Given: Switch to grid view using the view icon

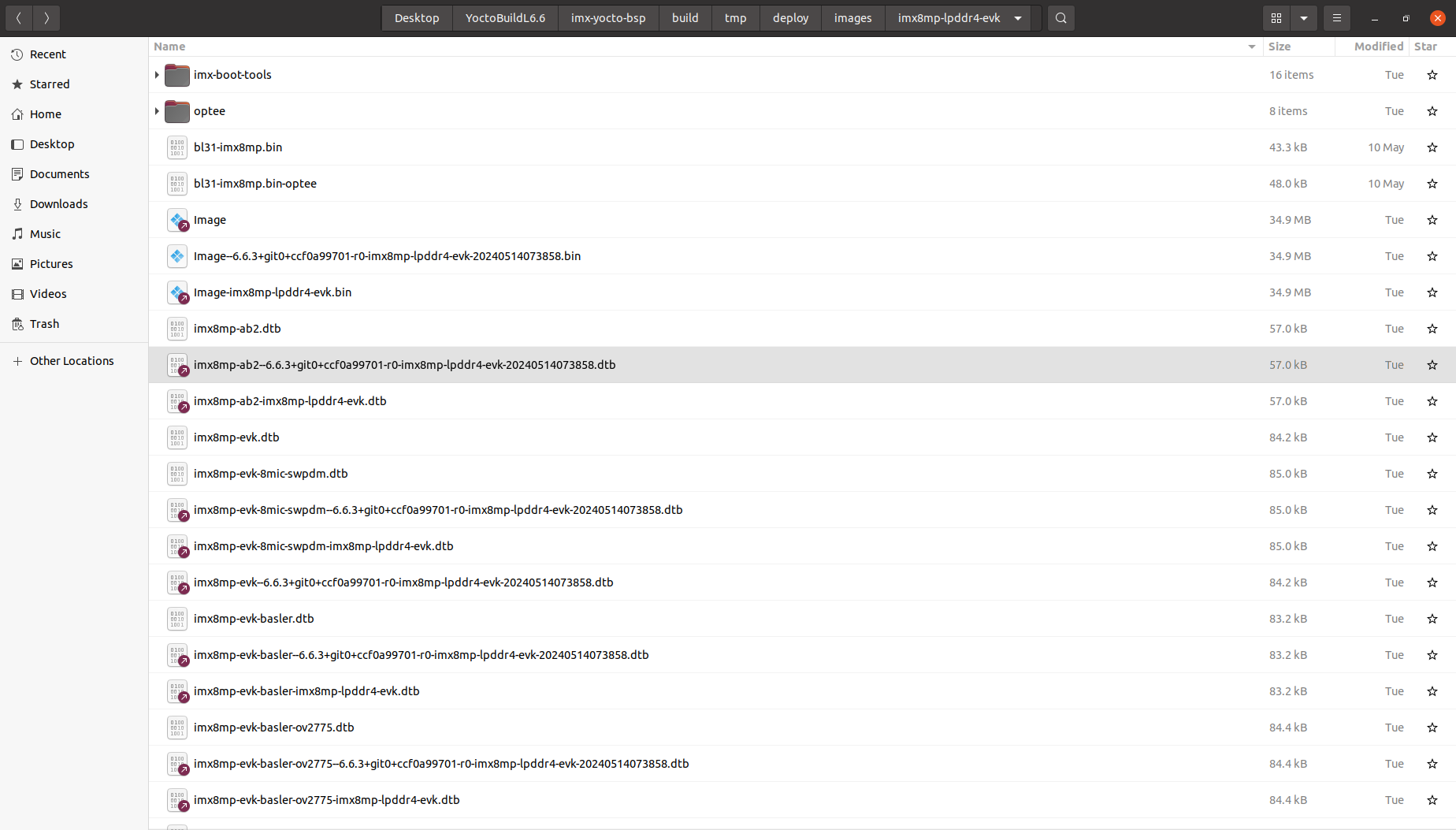Looking at the screenshot, I should [1276, 17].
